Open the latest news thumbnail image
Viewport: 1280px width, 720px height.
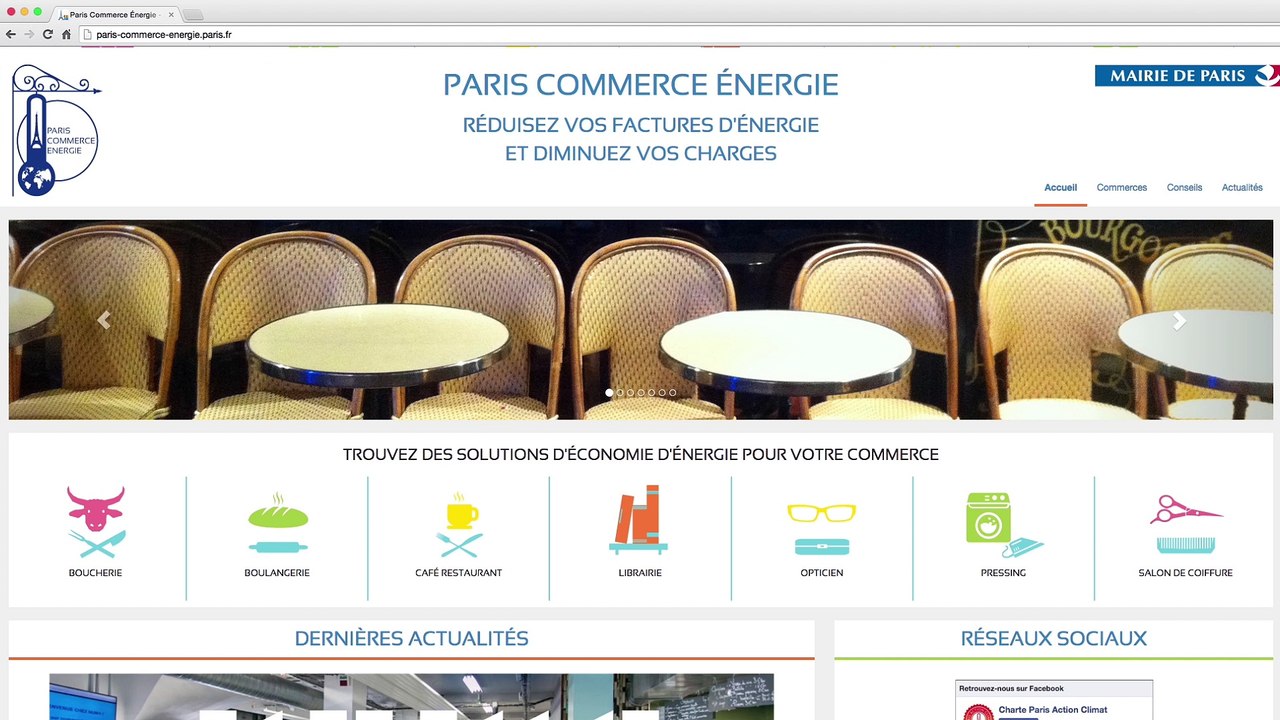[412, 697]
